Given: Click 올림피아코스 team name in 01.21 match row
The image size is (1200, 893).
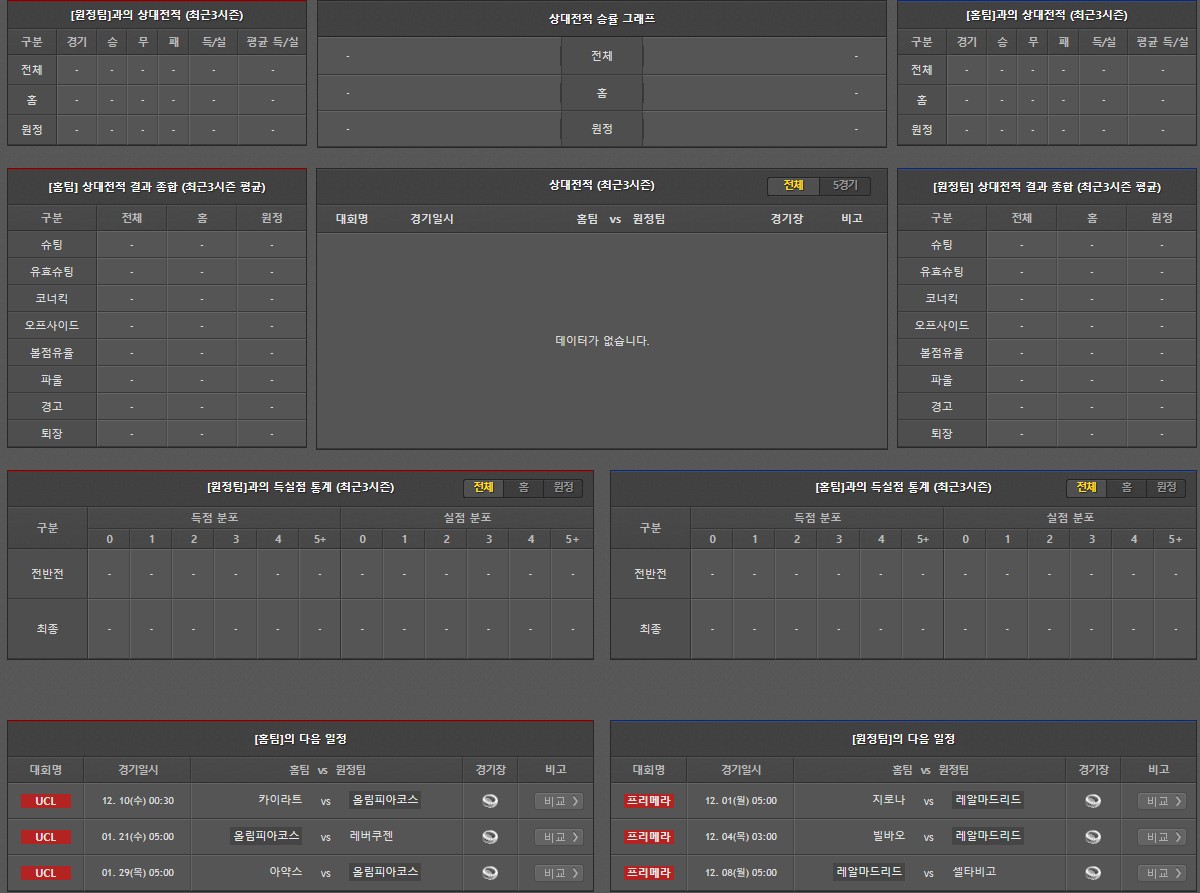Looking at the screenshot, I should pyautogui.click(x=266, y=836).
